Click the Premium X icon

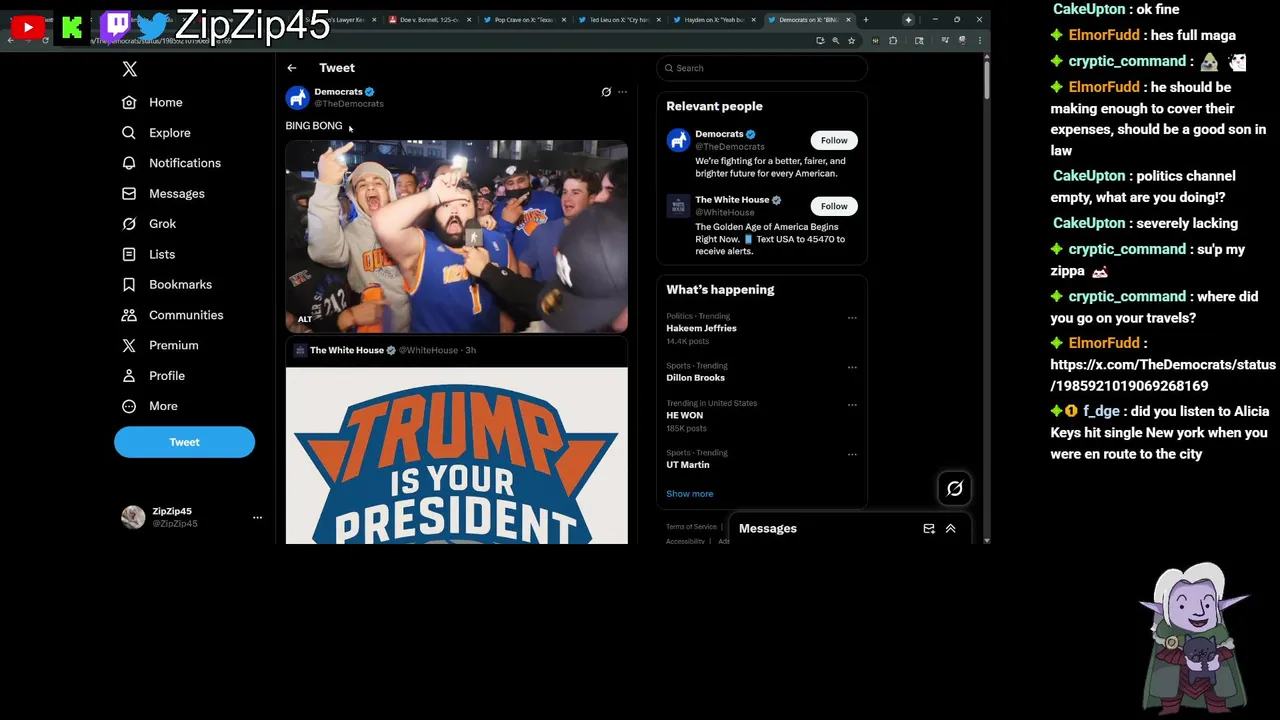129,345
